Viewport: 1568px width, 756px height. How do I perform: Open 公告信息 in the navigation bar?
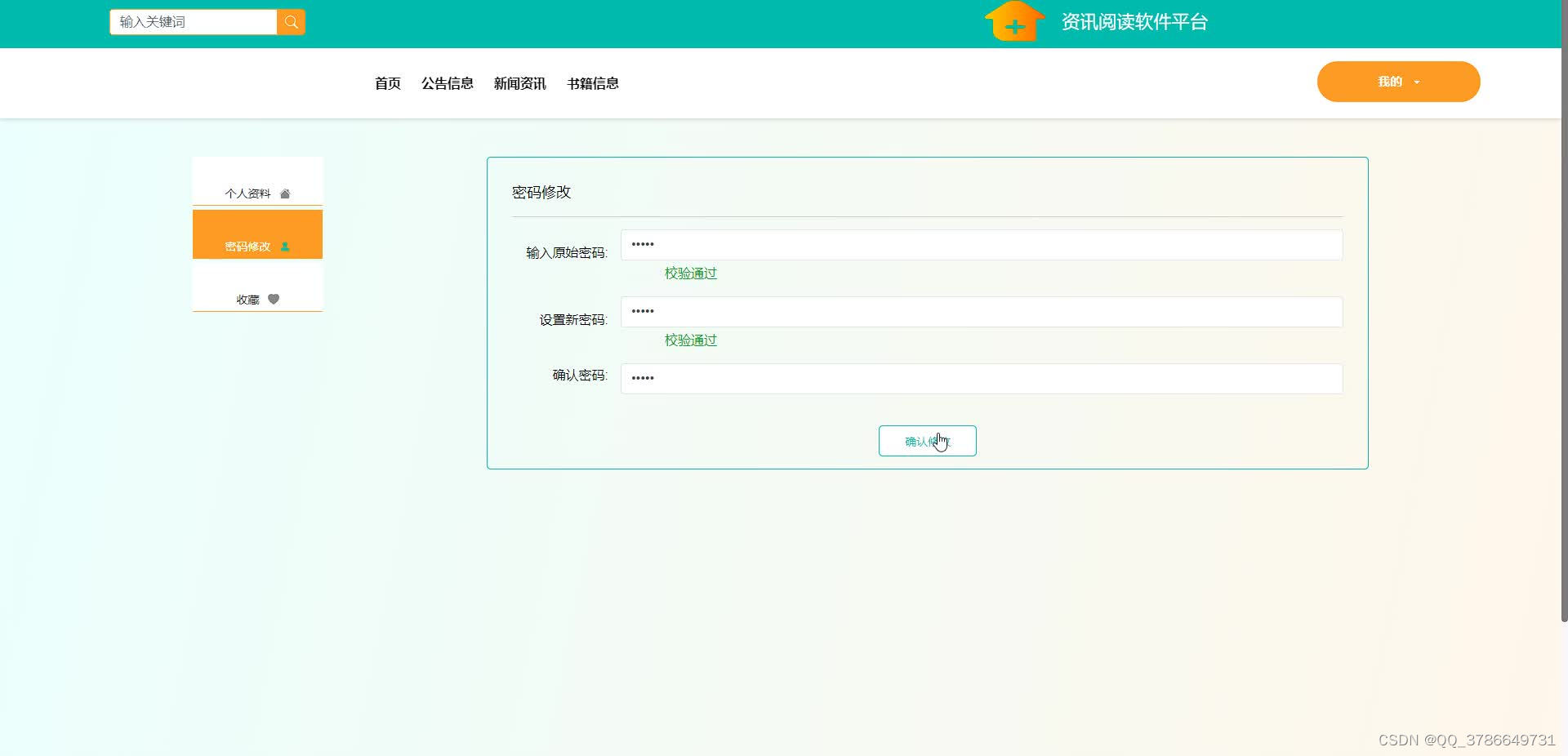click(448, 83)
